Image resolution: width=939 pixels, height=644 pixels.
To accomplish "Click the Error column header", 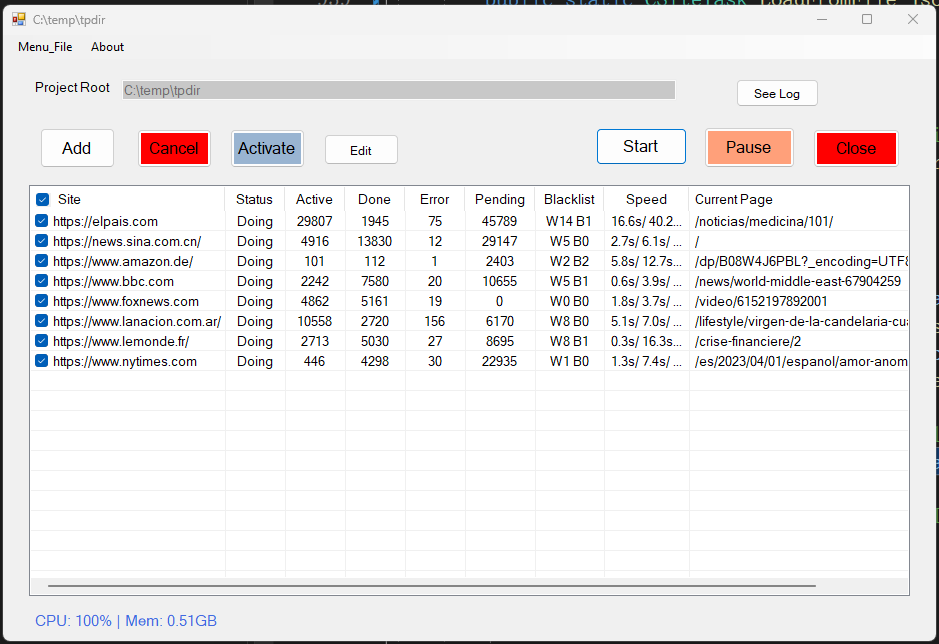I will (434, 199).
